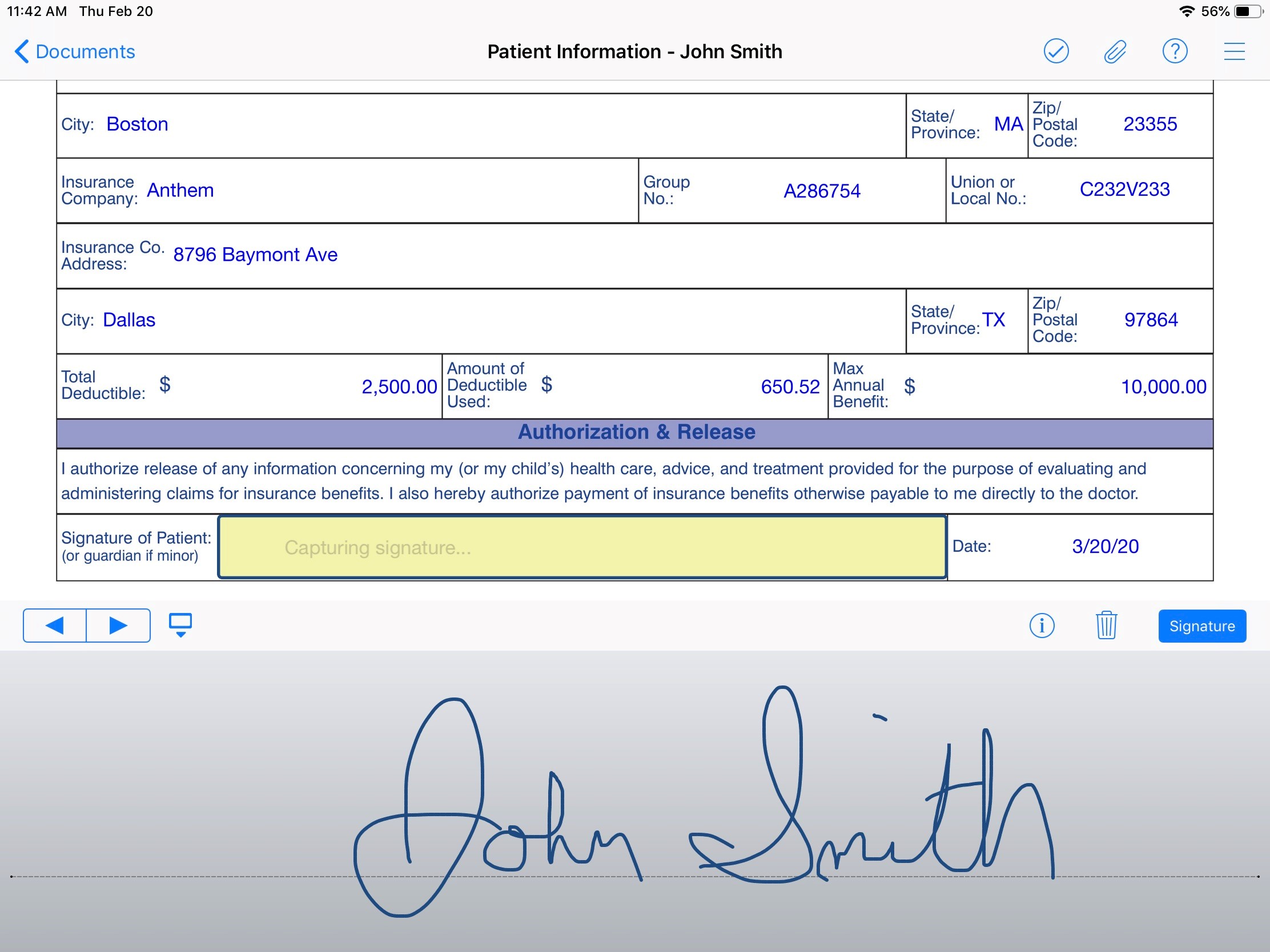
Task: Tap the yellow Capturing signature field
Action: (581, 547)
